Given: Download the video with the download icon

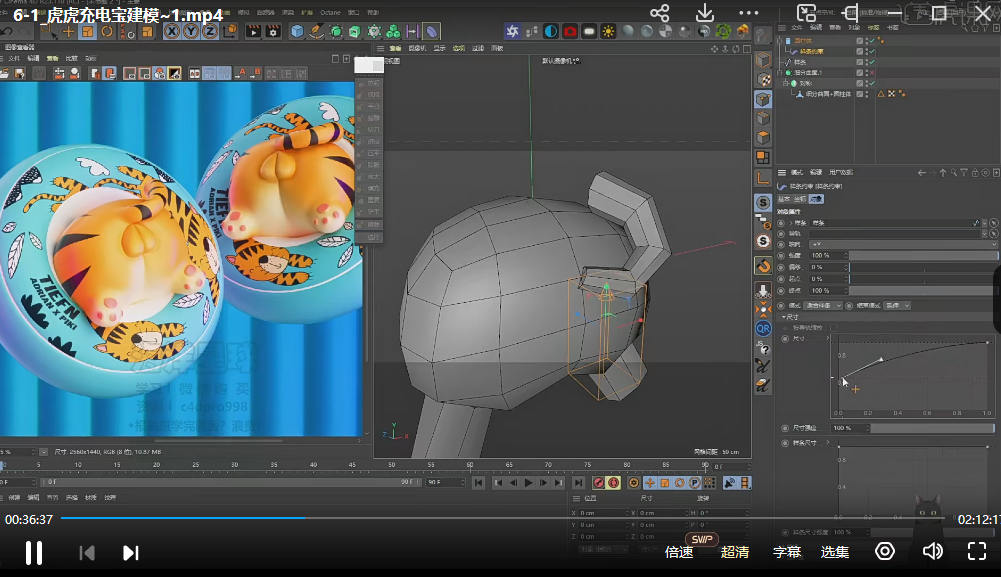Looking at the screenshot, I should (705, 13).
